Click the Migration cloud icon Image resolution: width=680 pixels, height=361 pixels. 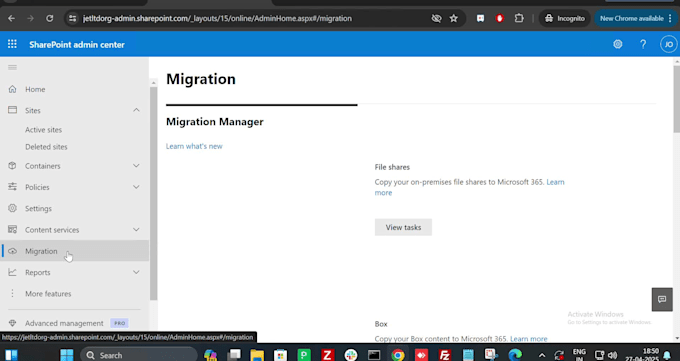click(13, 251)
